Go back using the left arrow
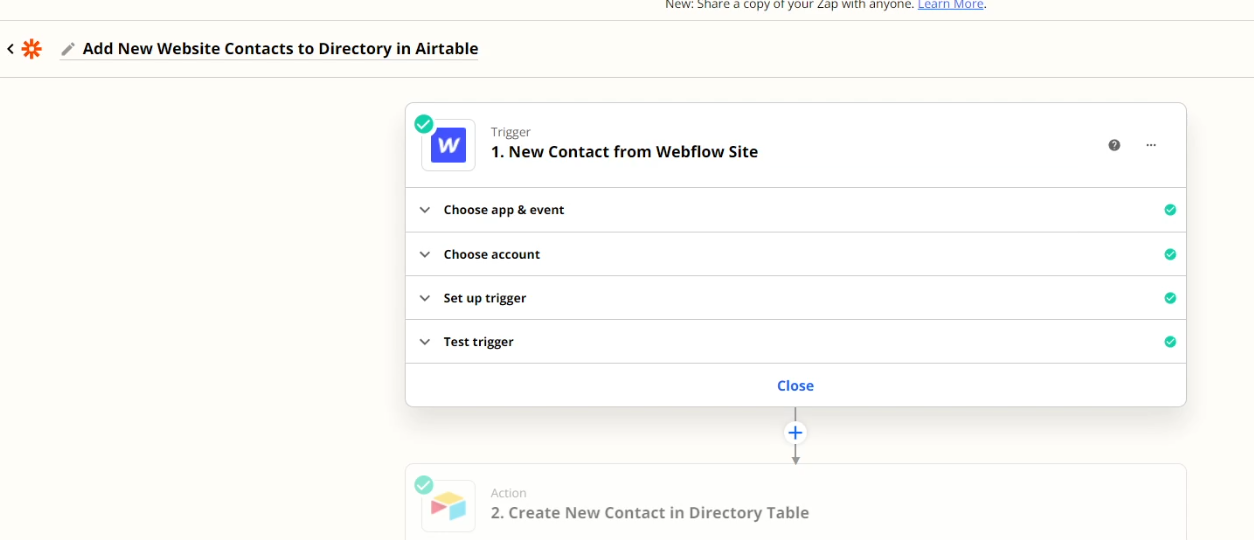1254x540 pixels. point(10,49)
